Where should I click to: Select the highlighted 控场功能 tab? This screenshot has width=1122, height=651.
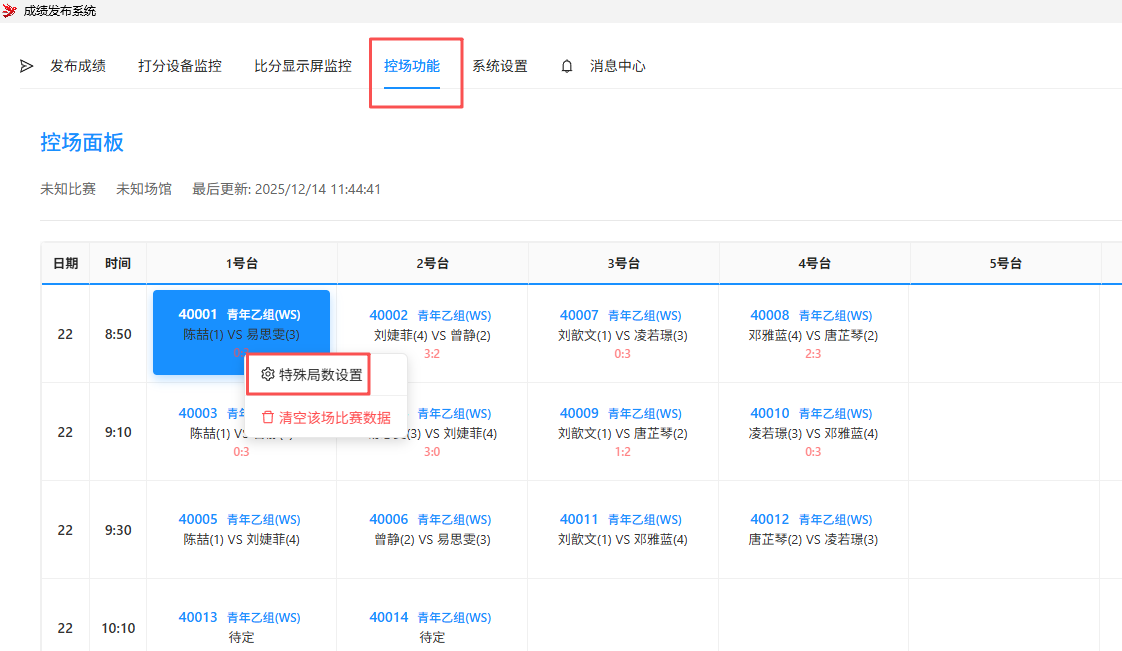click(414, 65)
